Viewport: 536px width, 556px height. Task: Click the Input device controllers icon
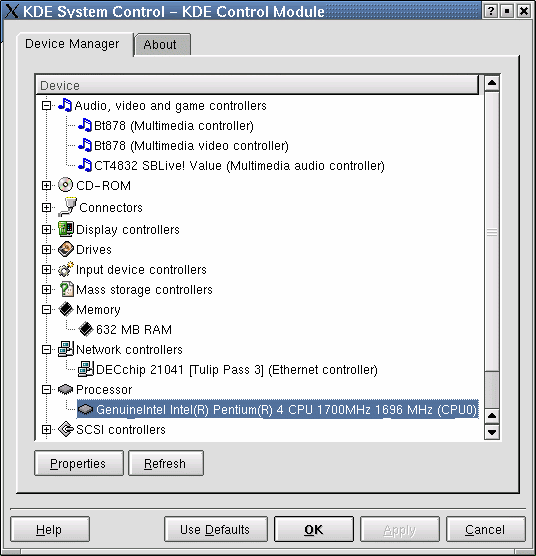[66, 269]
